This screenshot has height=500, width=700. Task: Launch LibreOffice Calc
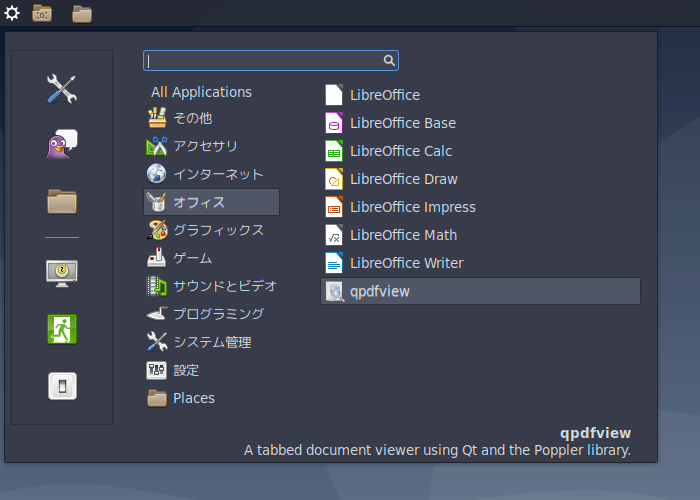pos(480,151)
